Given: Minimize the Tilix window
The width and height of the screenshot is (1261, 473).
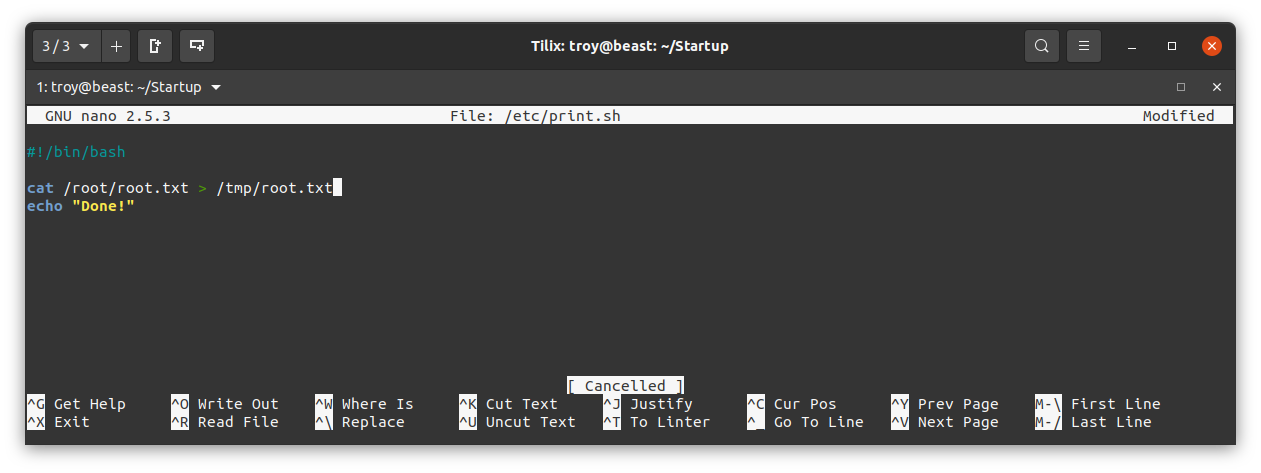Looking at the screenshot, I should pyautogui.click(x=1132, y=46).
